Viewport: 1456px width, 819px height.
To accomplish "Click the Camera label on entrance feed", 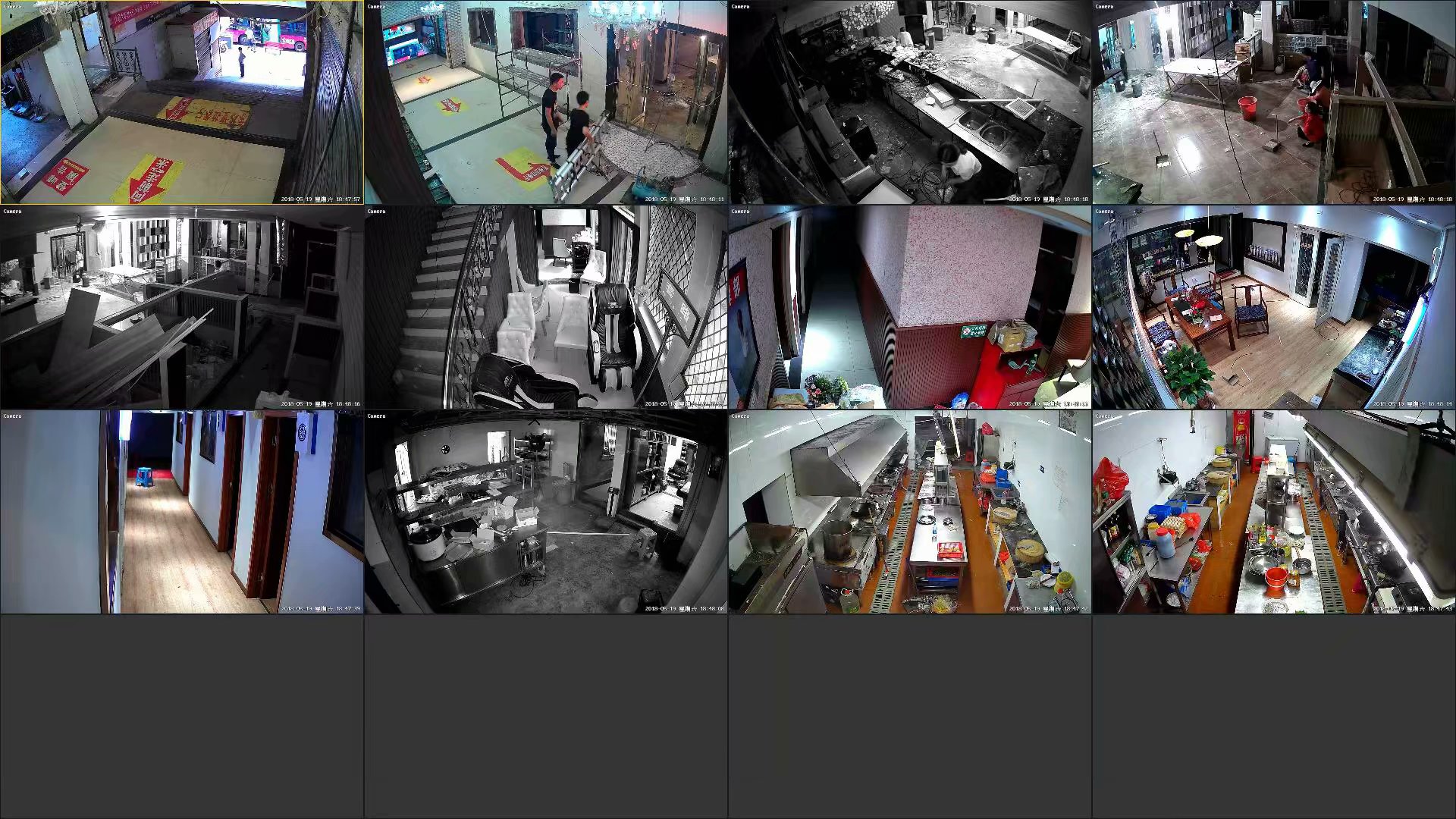I will pos(13,7).
